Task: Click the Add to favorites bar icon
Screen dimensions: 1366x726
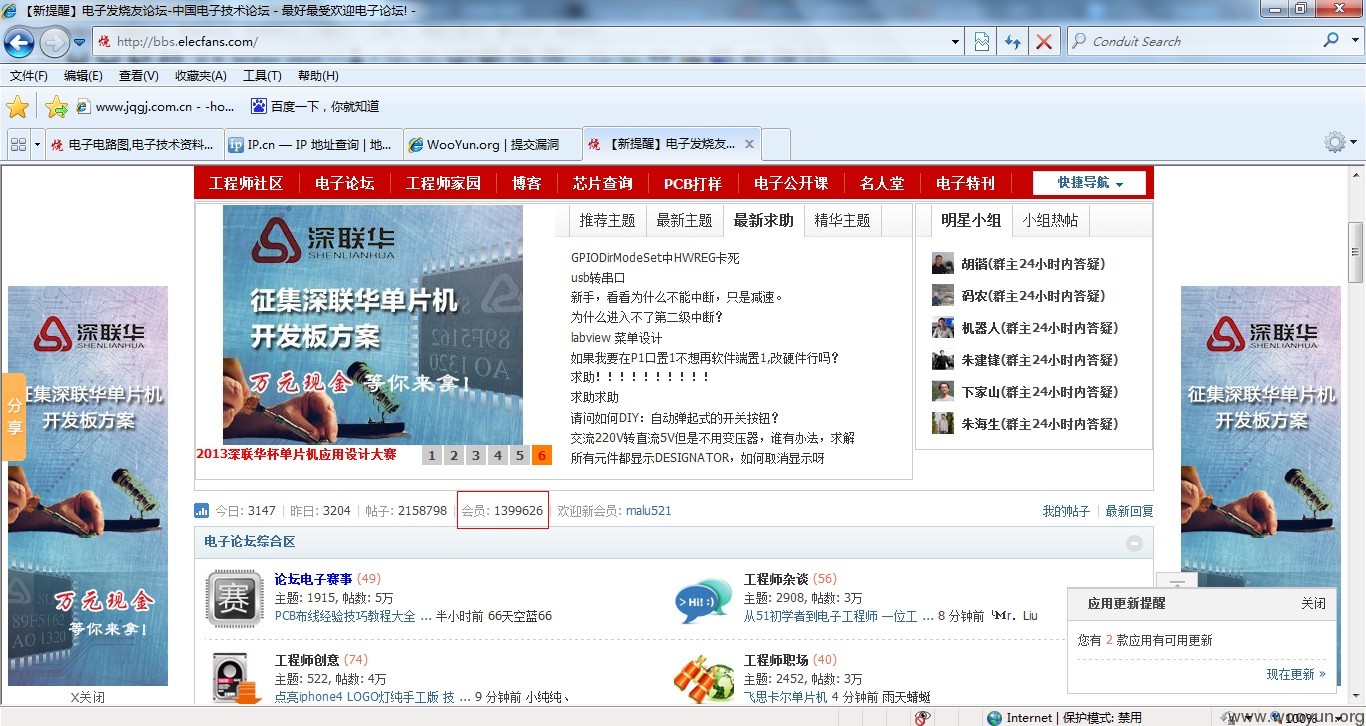Action: point(56,107)
